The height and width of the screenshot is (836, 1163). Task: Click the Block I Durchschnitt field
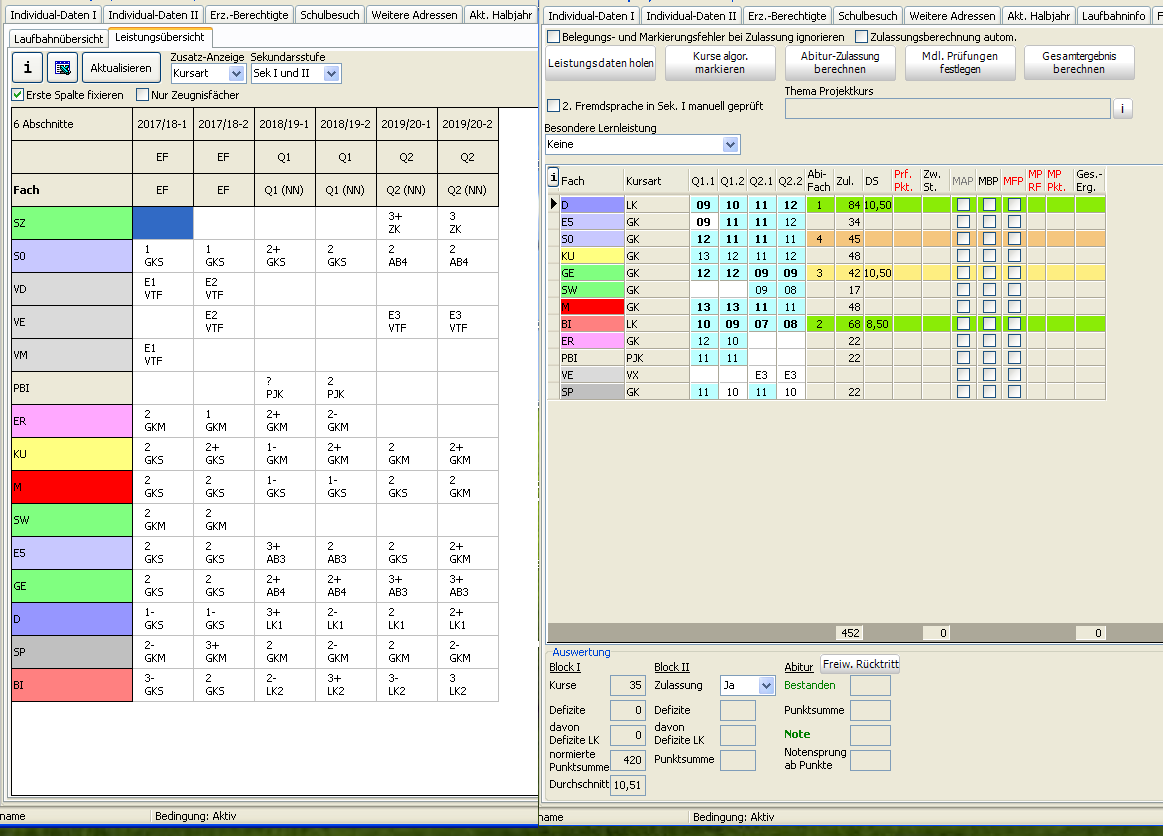tap(627, 785)
